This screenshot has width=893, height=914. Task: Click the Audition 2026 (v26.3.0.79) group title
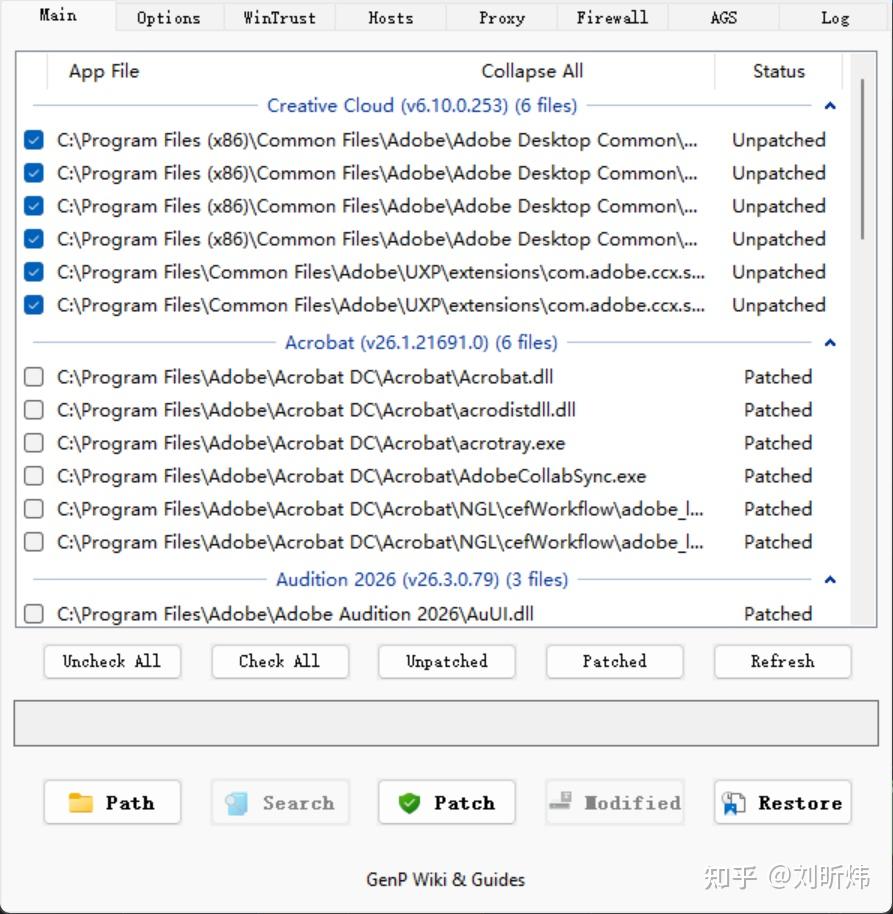tap(422, 579)
